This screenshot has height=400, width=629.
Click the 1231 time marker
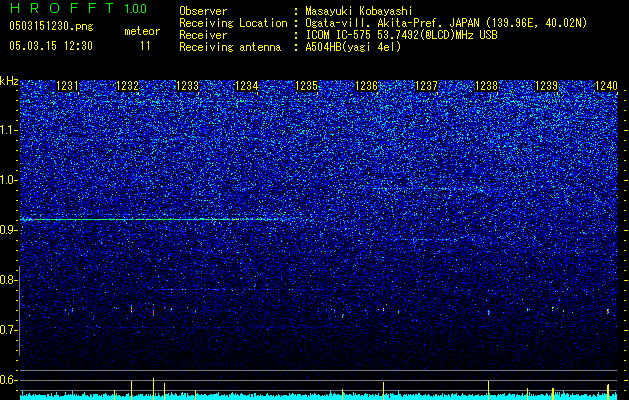click(67, 86)
